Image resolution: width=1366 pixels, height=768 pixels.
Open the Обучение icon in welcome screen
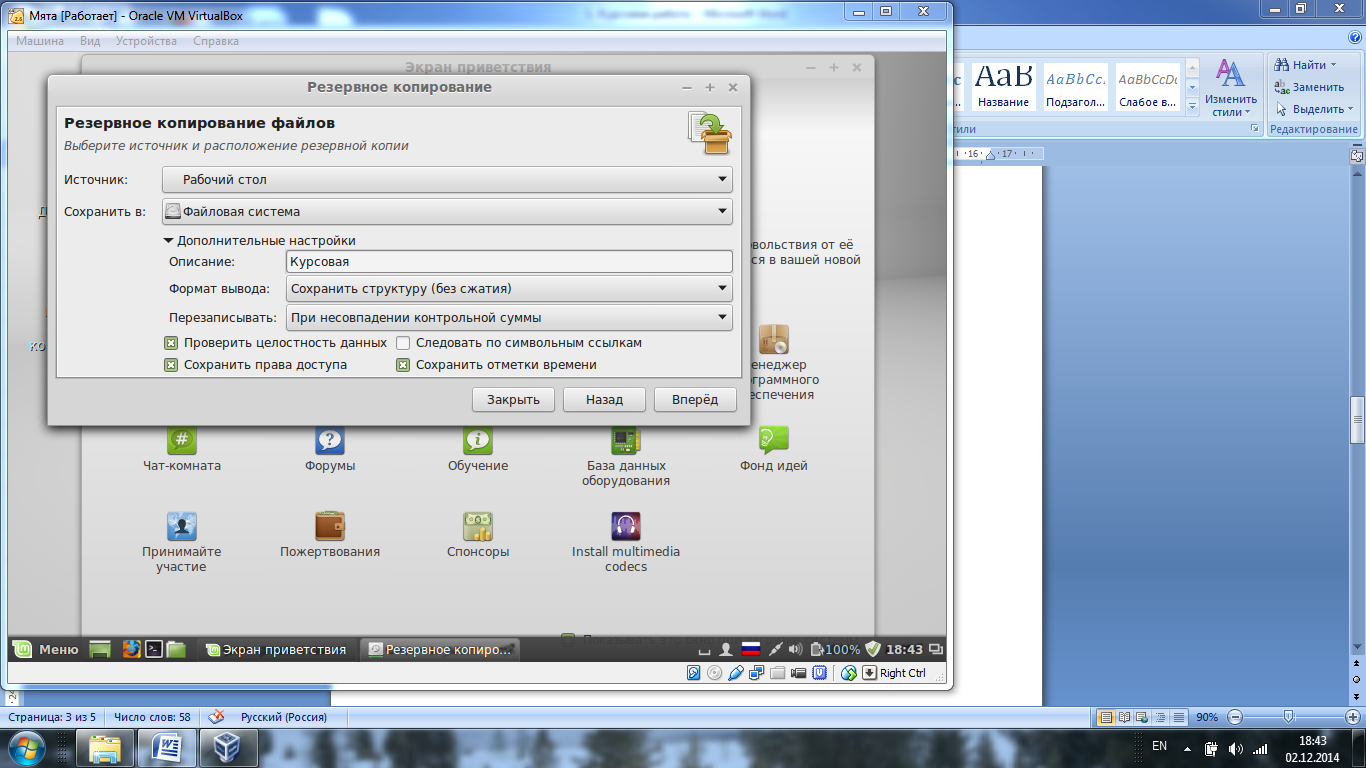point(478,440)
